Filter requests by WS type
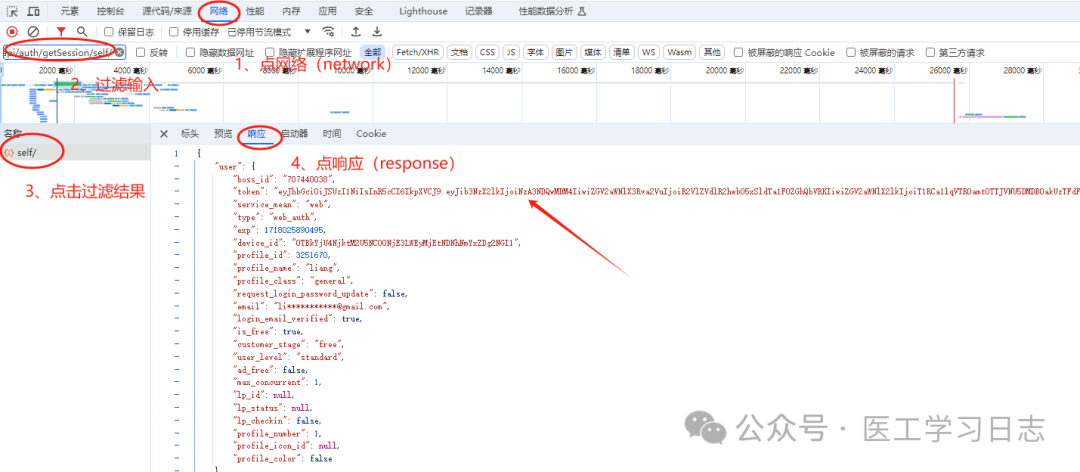The width and height of the screenshot is (1080, 472). tap(649, 52)
